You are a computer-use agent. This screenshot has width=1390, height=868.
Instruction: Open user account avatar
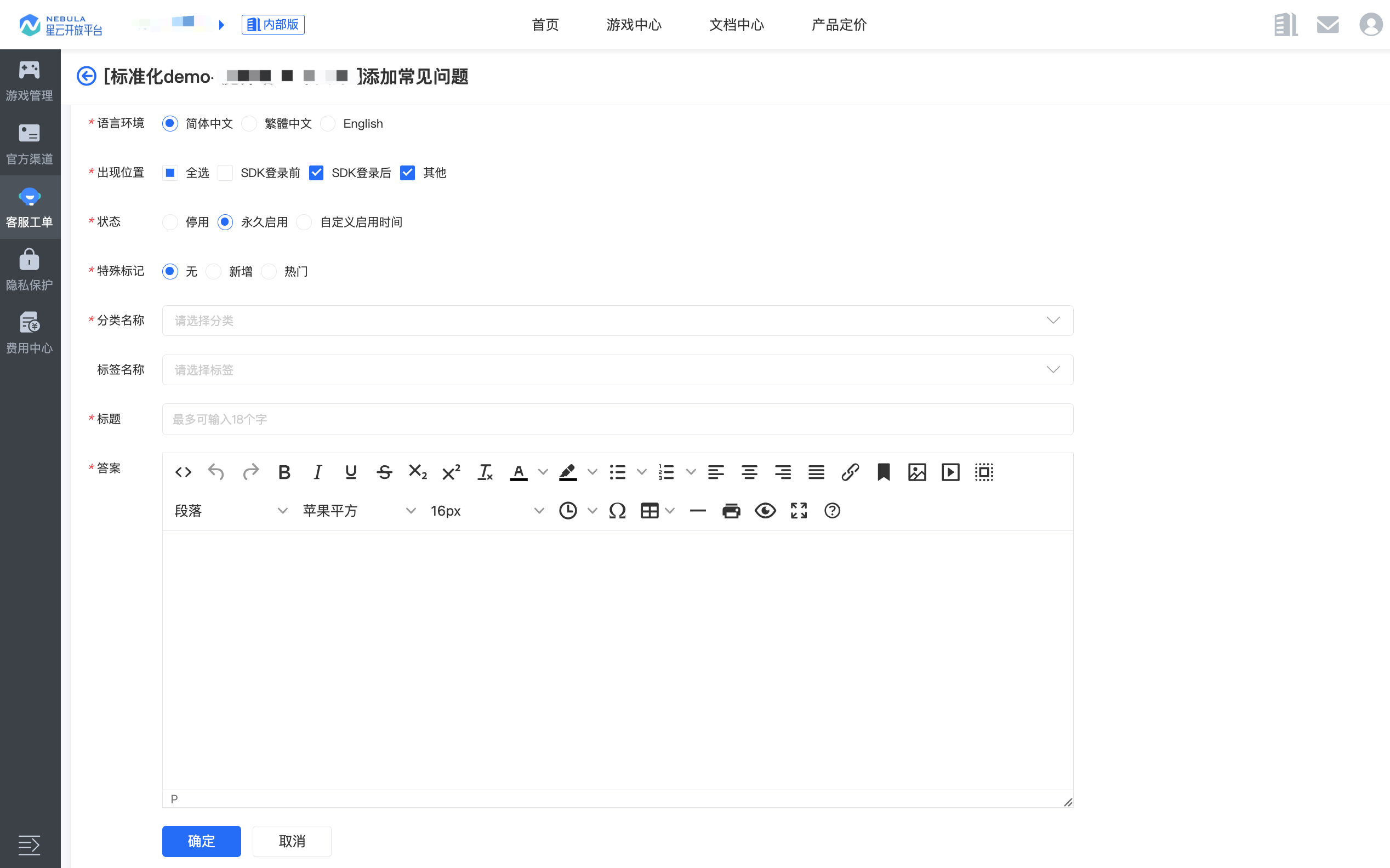pyautogui.click(x=1371, y=25)
